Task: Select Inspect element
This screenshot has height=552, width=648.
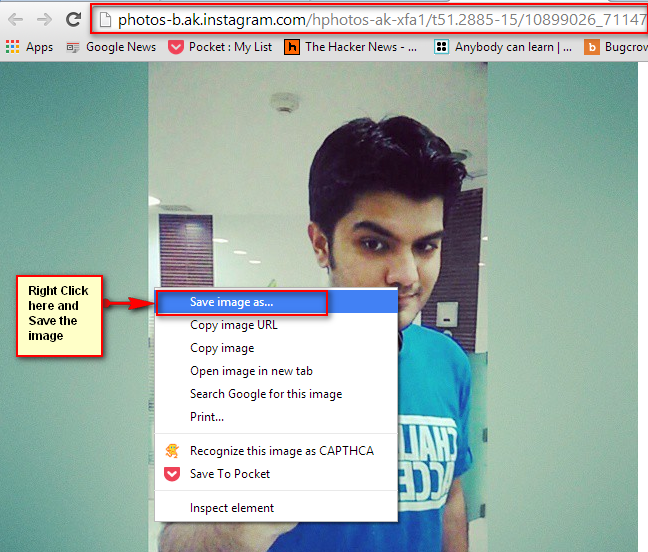Action: [276, 508]
